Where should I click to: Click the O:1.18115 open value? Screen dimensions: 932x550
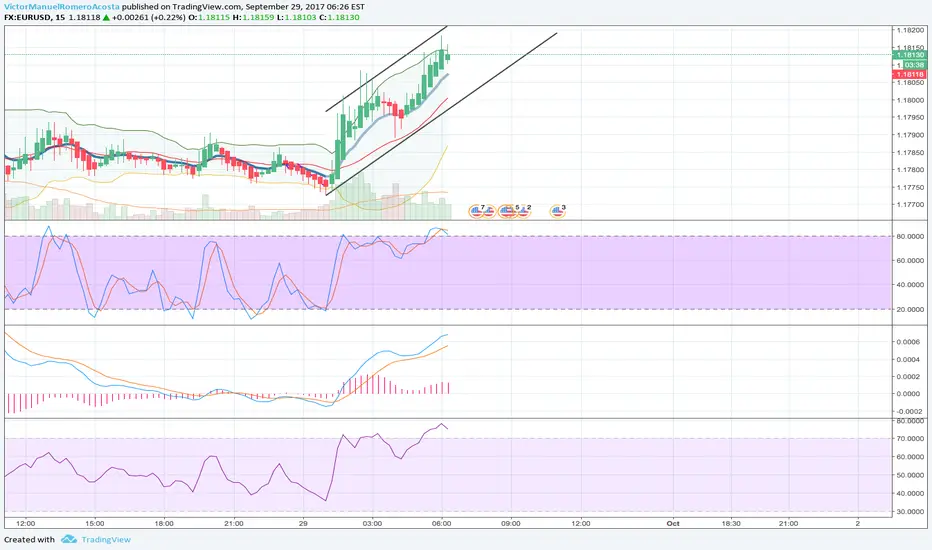pyautogui.click(x=209, y=18)
